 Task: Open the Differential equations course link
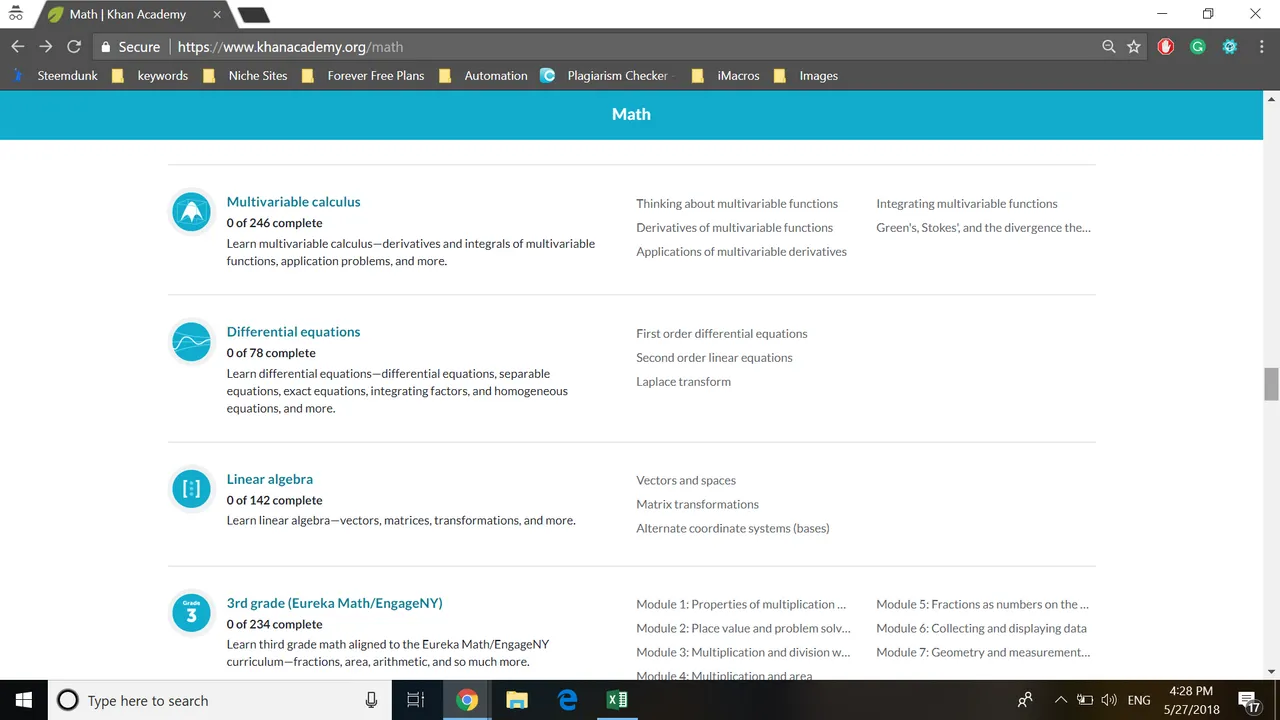pyautogui.click(x=293, y=332)
